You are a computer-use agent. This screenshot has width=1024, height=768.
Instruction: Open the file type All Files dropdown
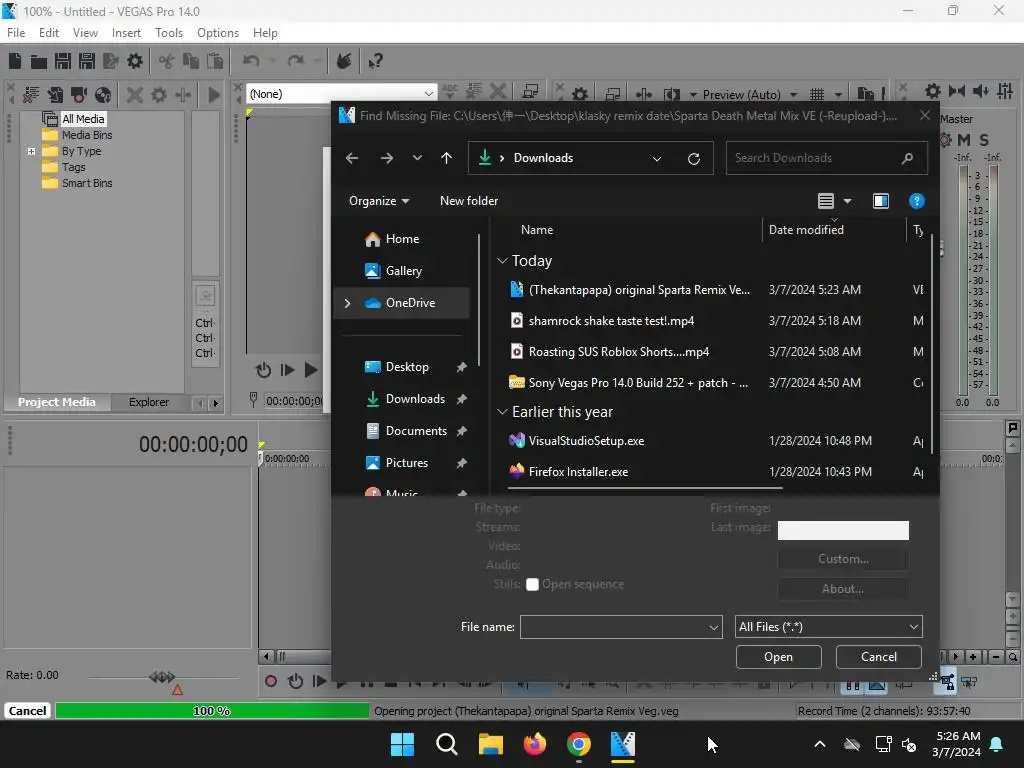click(828, 627)
